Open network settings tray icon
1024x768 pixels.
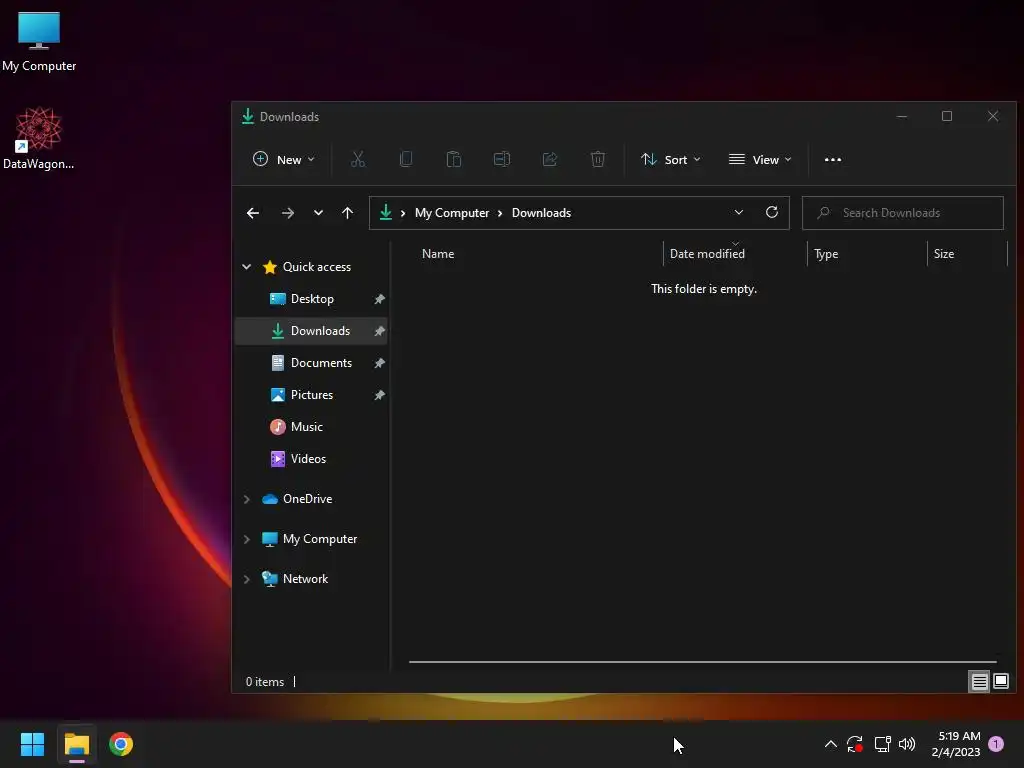(882, 744)
